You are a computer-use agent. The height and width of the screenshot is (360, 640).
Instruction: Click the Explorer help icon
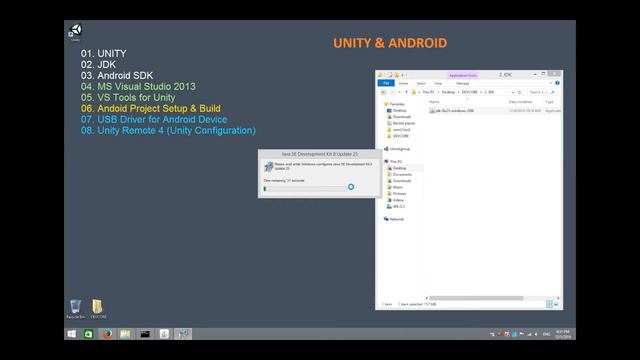click(x=557, y=83)
